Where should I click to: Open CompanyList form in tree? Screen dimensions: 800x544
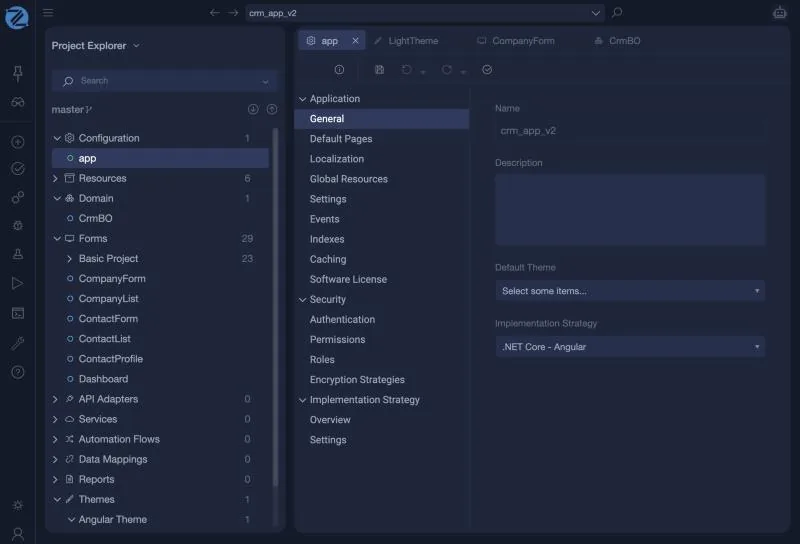click(x=109, y=299)
